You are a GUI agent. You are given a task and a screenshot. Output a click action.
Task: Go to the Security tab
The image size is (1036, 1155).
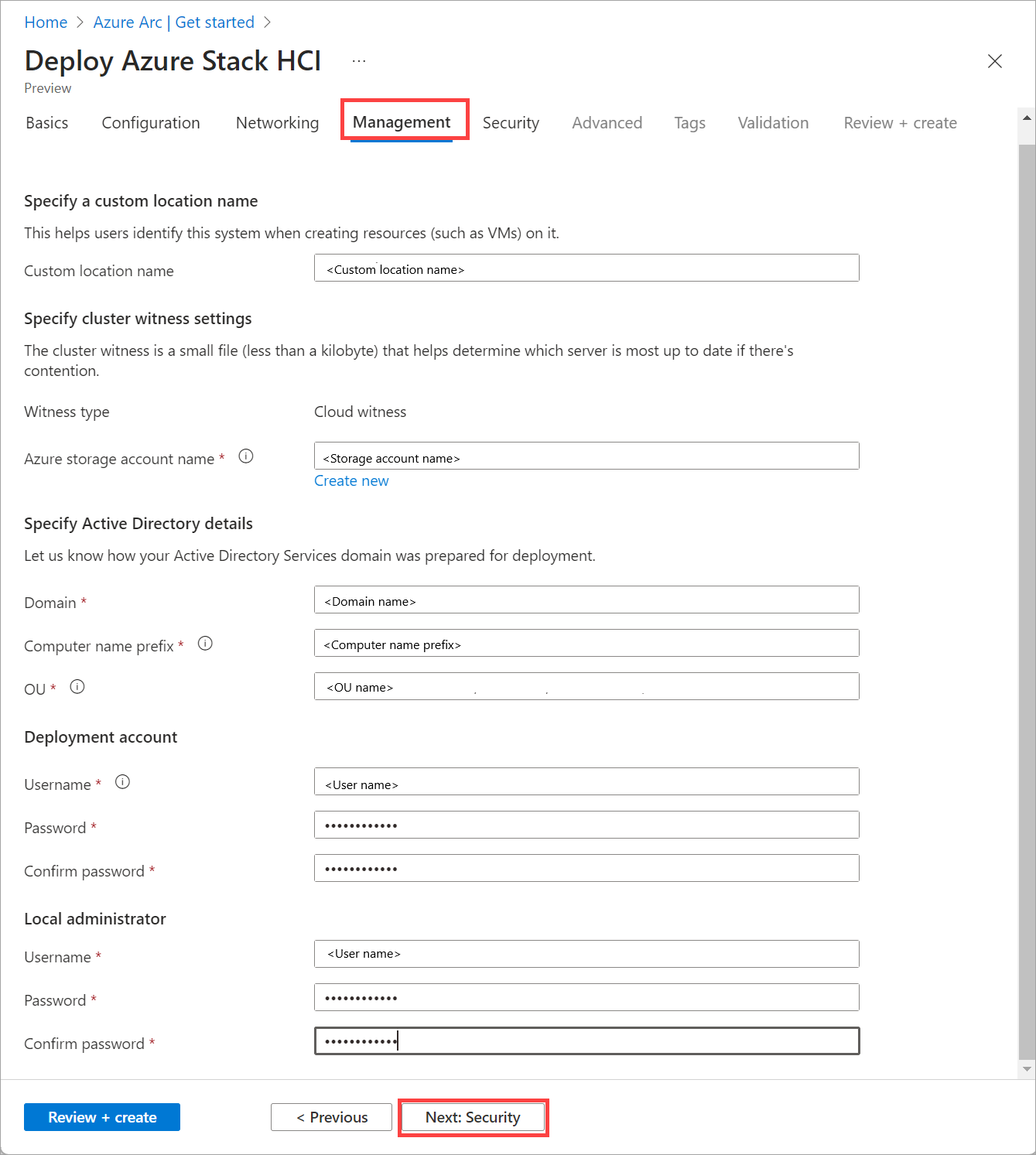coord(511,123)
